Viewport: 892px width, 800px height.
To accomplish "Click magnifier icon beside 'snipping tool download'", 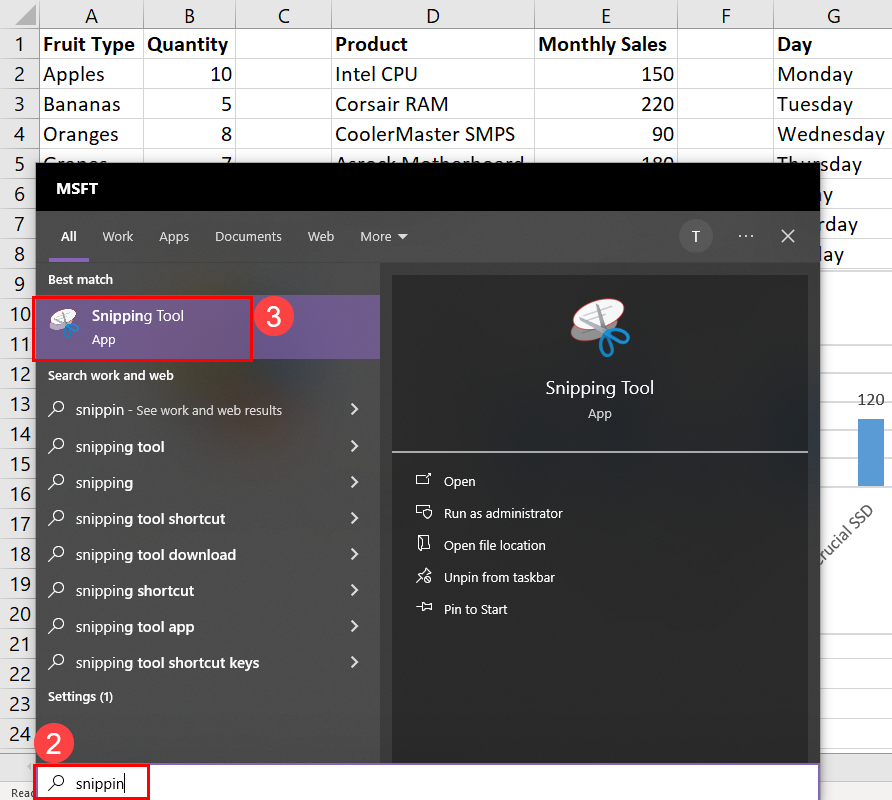I will (56, 554).
